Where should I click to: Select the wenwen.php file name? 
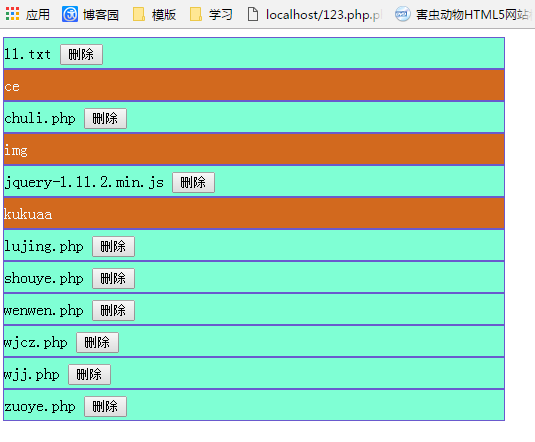tap(44, 311)
